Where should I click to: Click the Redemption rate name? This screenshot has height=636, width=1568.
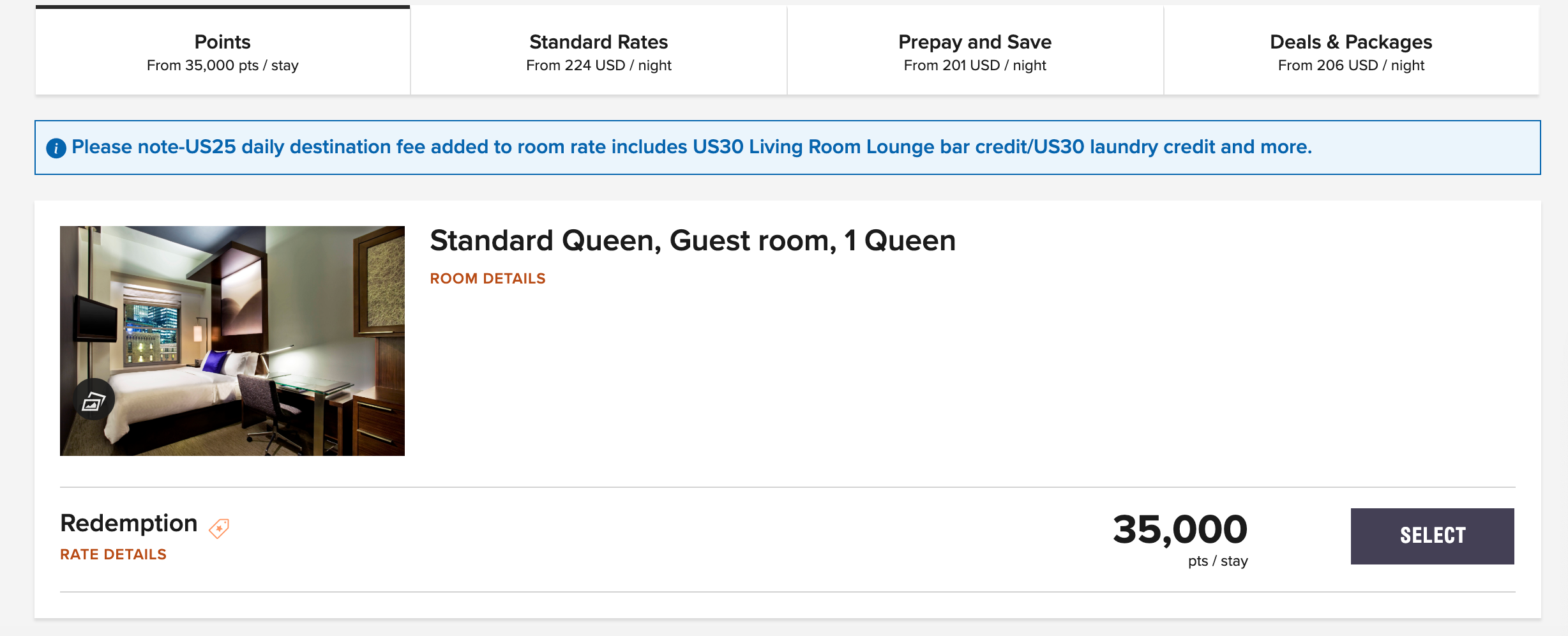pos(128,523)
